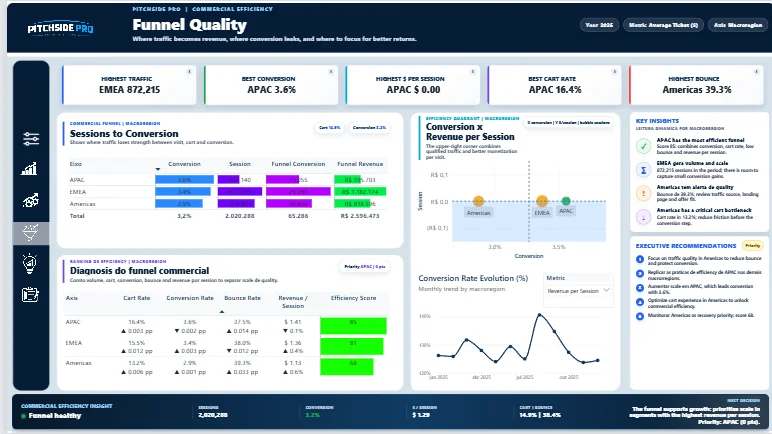This screenshot has width=772, height=434.
Task: Click peak point on Conversion Rate Evolution line
Action: [x=540, y=314]
